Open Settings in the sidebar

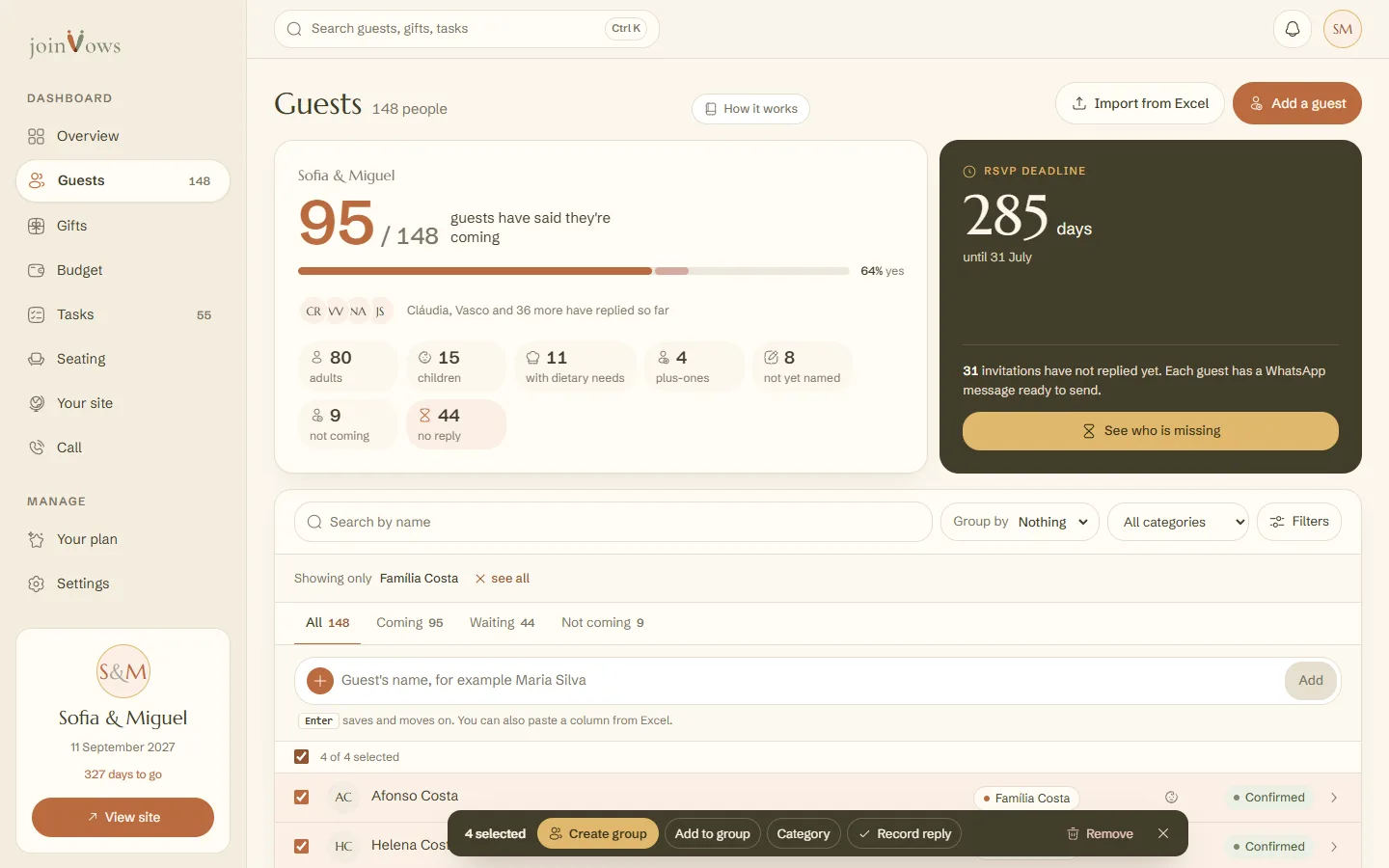[123, 583]
